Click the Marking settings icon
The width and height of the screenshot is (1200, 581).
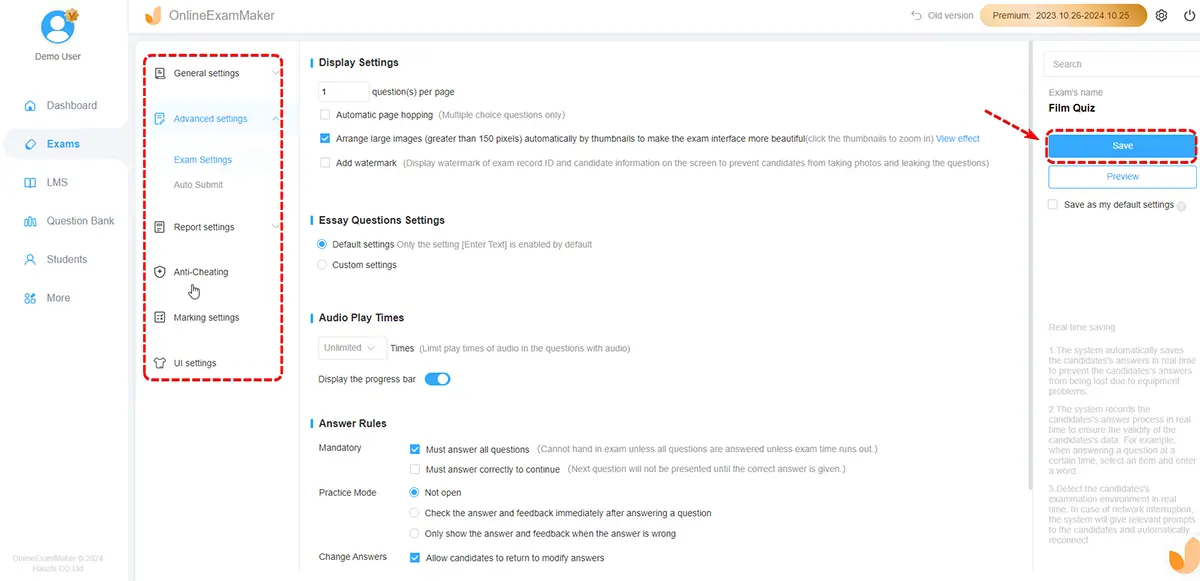[x=160, y=318]
